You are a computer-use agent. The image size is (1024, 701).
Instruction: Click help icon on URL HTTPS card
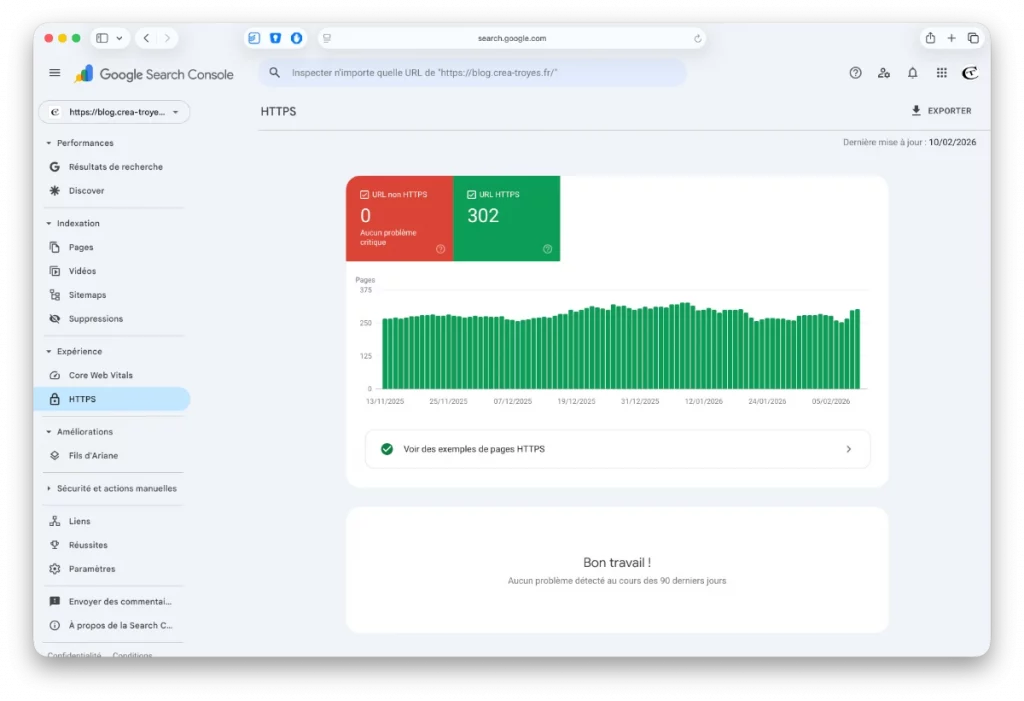tap(547, 249)
